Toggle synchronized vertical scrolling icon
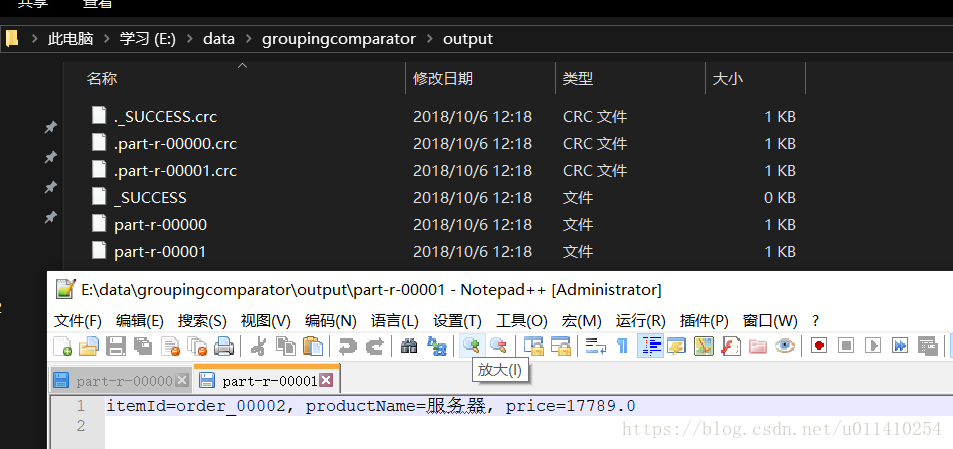Image resolution: width=953 pixels, height=449 pixels. point(534,346)
